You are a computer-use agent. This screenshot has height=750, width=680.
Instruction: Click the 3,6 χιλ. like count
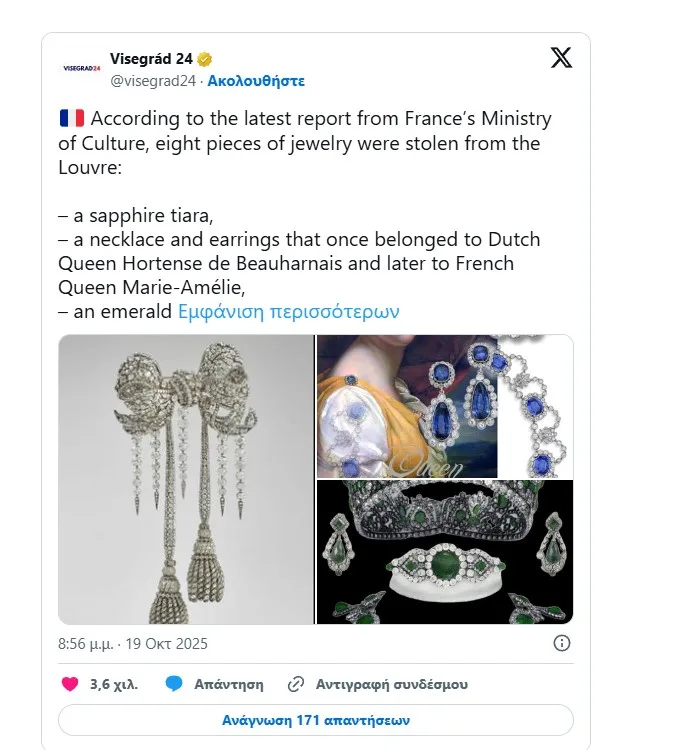coord(114,685)
